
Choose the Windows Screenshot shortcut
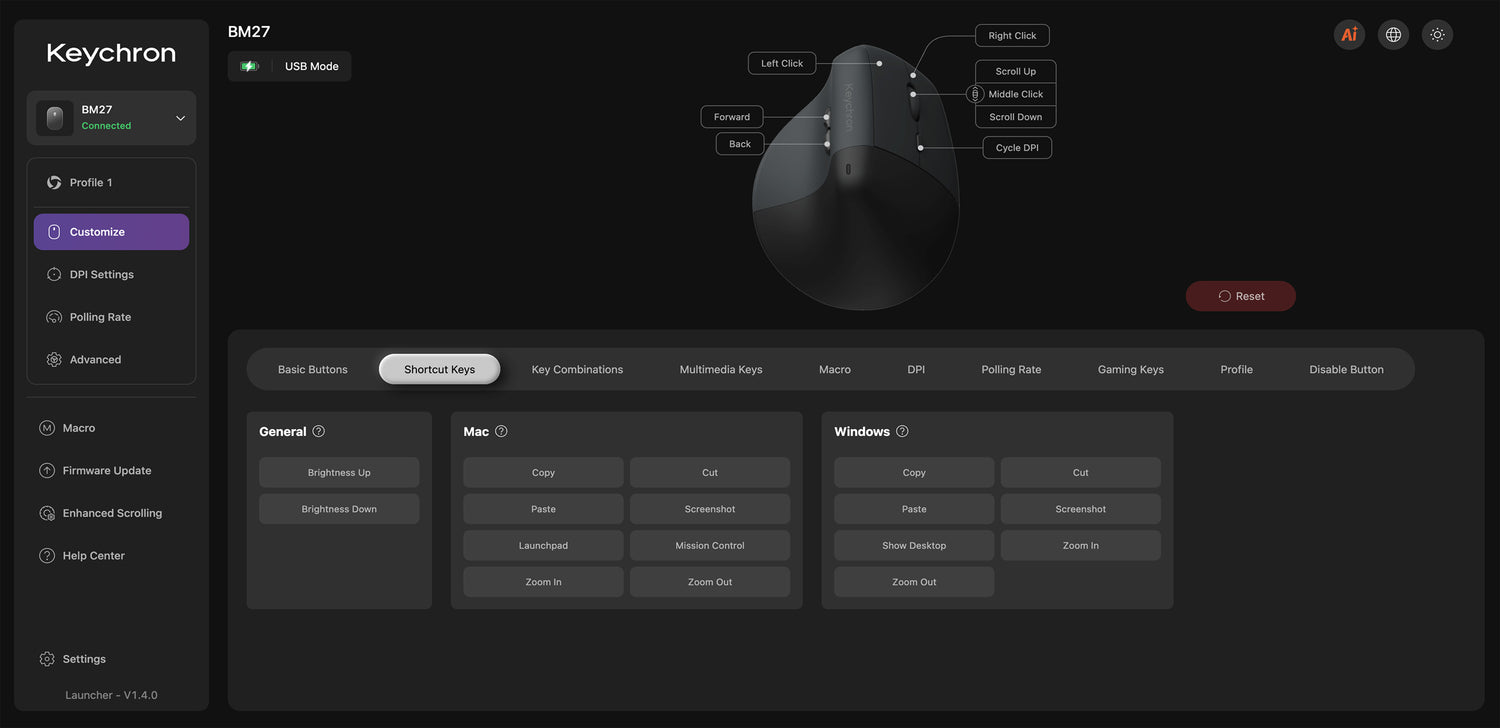coord(1081,509)
